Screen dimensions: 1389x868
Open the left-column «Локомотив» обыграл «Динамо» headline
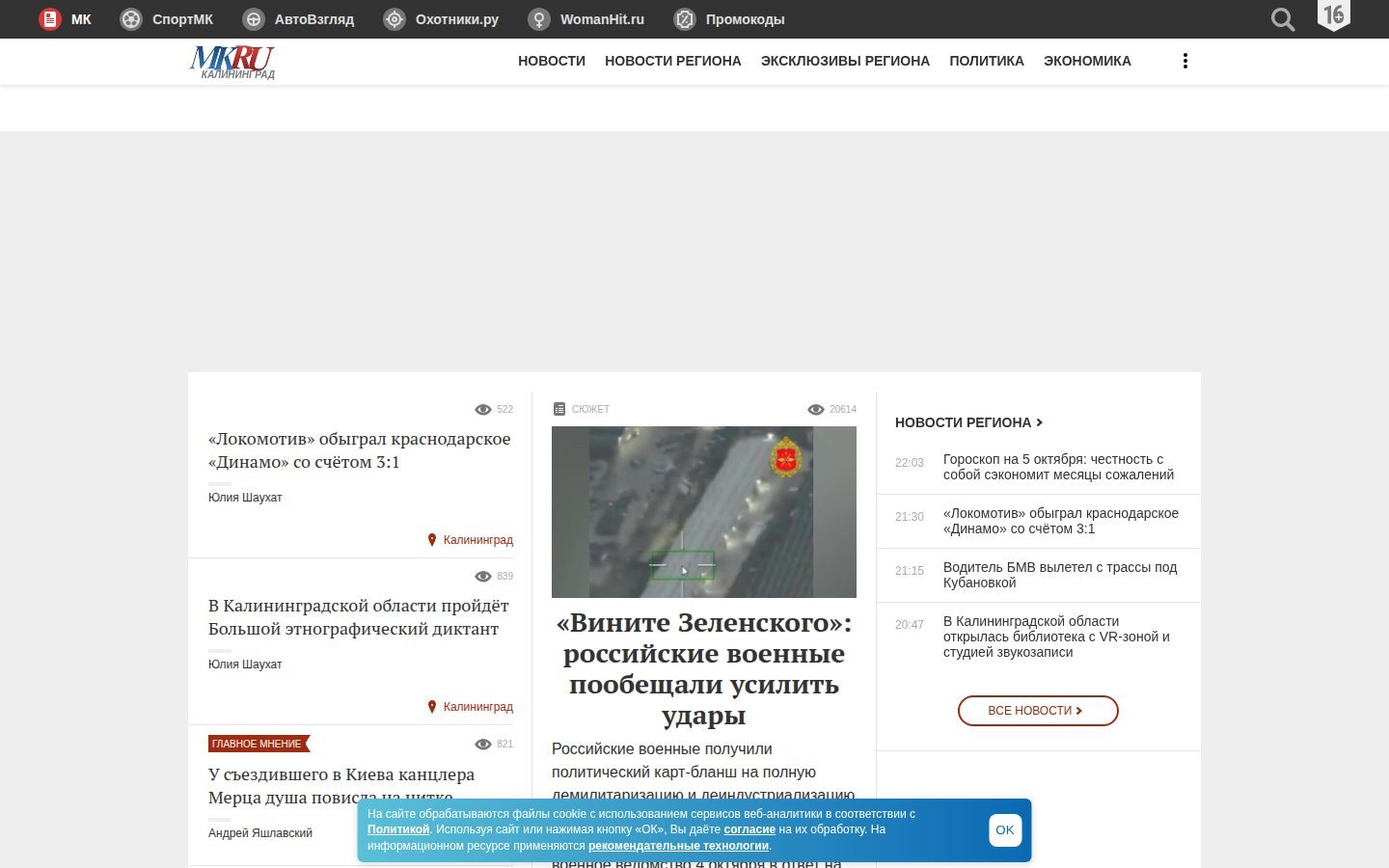pos(360,450)
